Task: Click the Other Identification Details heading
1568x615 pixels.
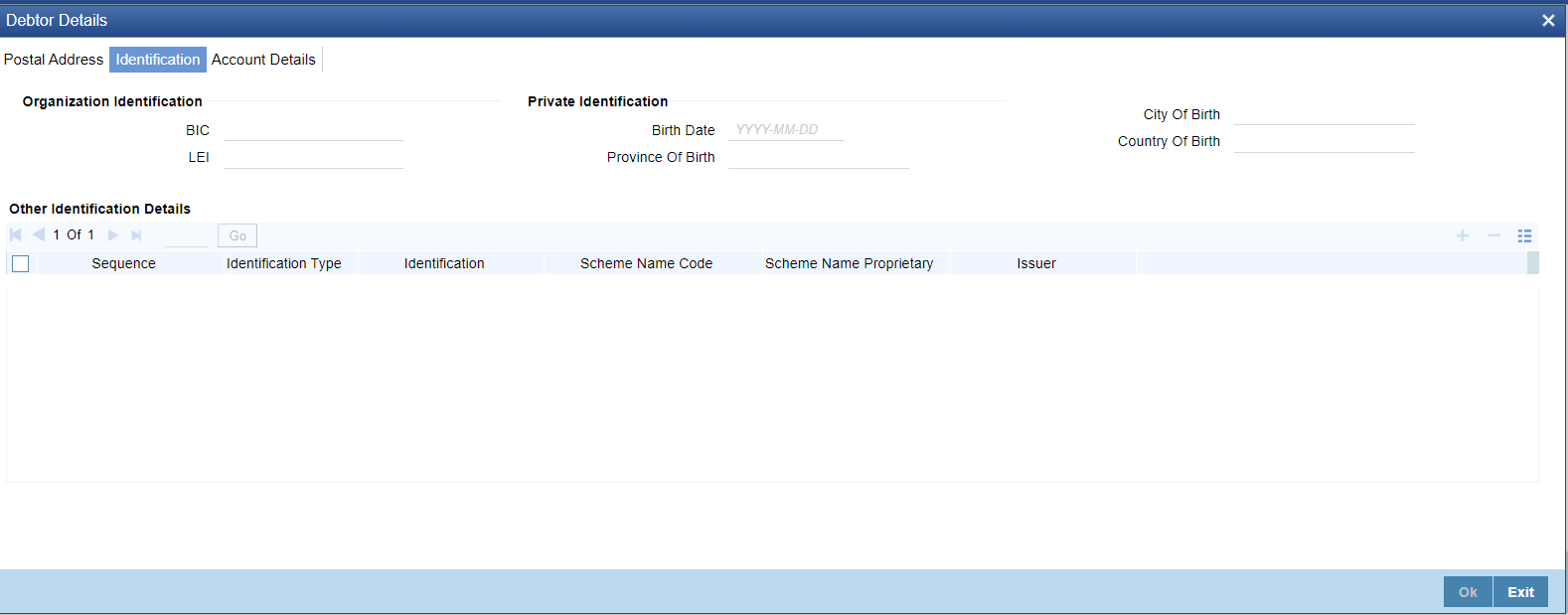Action: pos(99,209)
